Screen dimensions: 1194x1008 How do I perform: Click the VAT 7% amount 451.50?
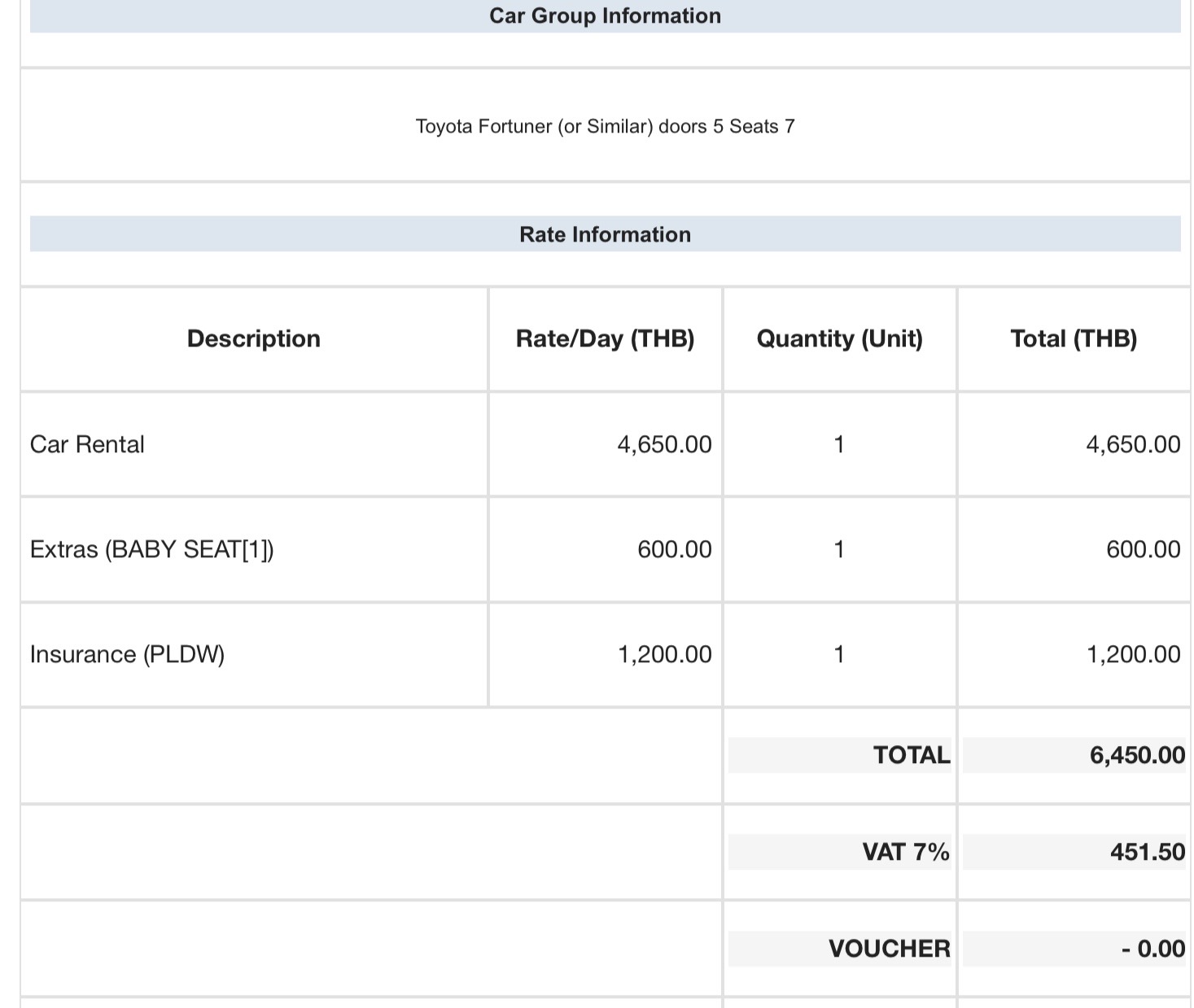click(1147, 852)
